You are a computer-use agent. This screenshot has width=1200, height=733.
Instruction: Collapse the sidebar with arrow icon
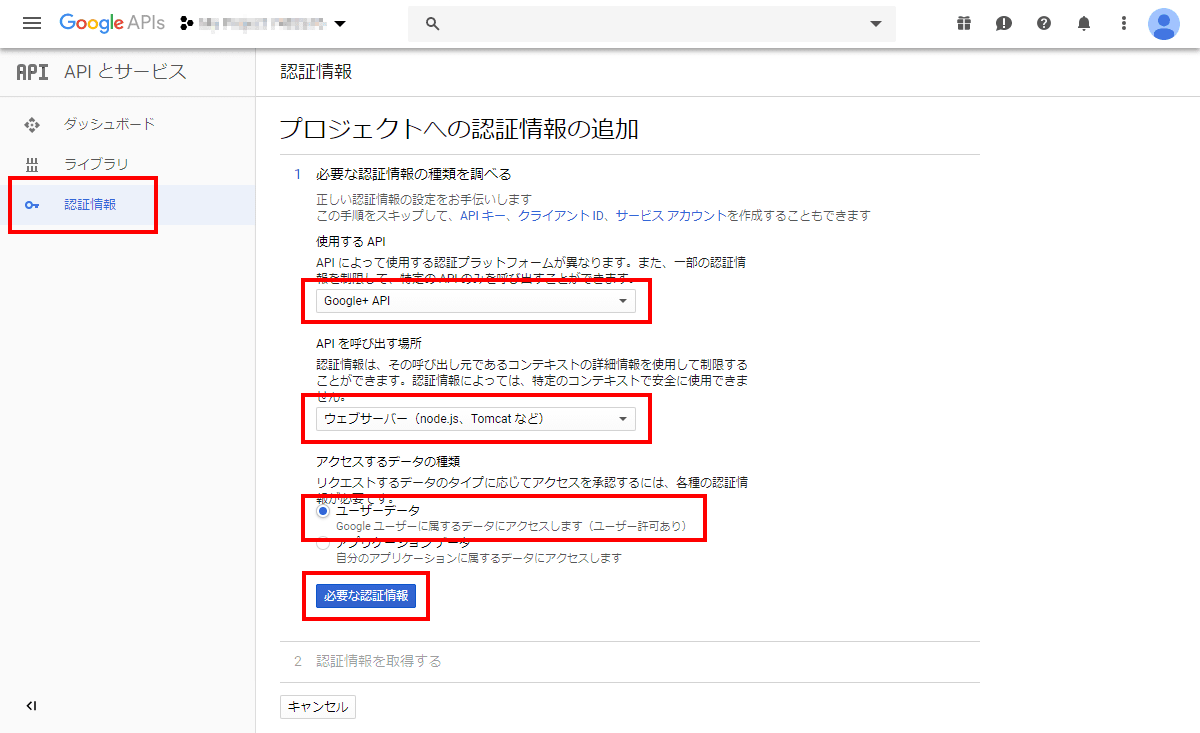tap(32, 706)
